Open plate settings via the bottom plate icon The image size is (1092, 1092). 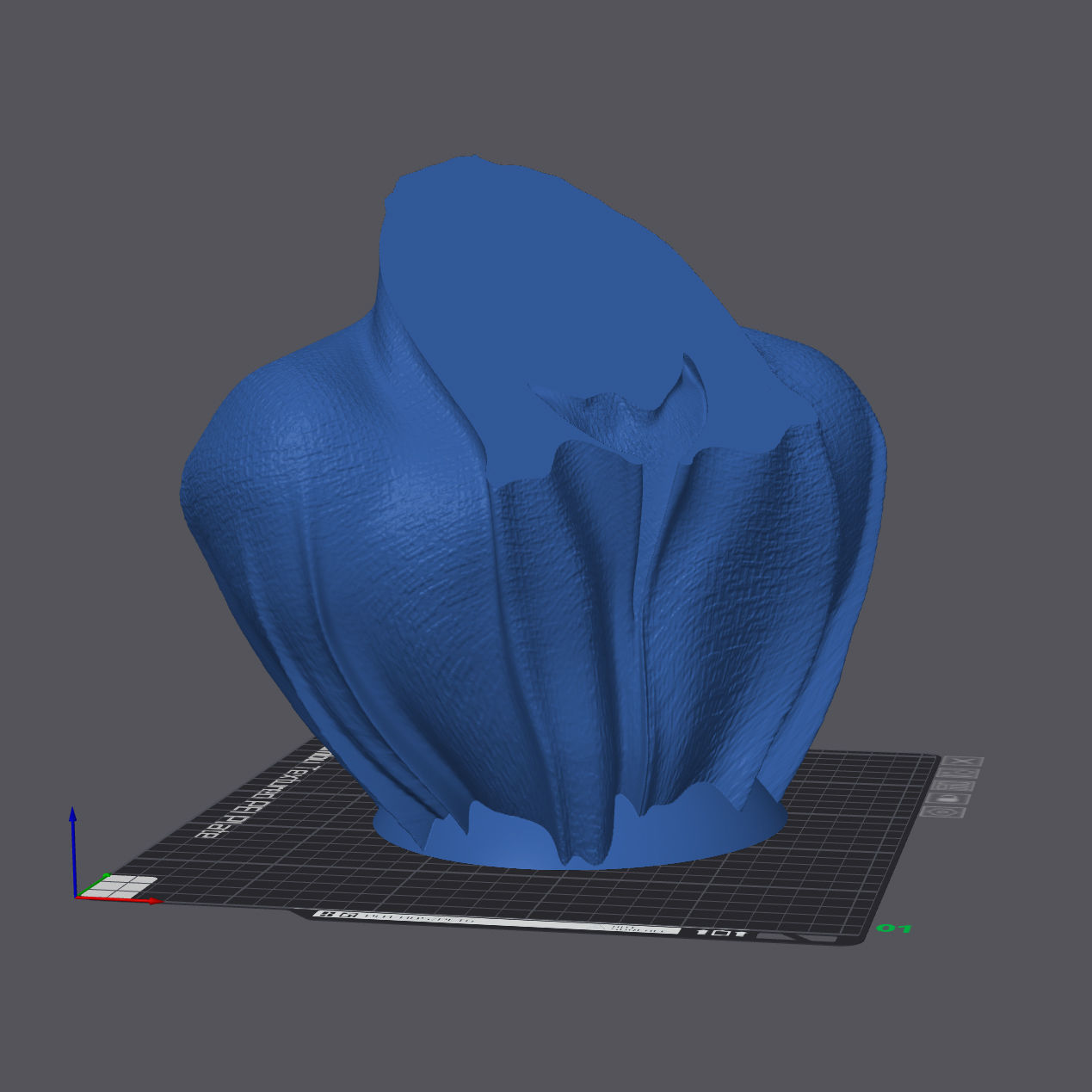click(x=942, y=812)
